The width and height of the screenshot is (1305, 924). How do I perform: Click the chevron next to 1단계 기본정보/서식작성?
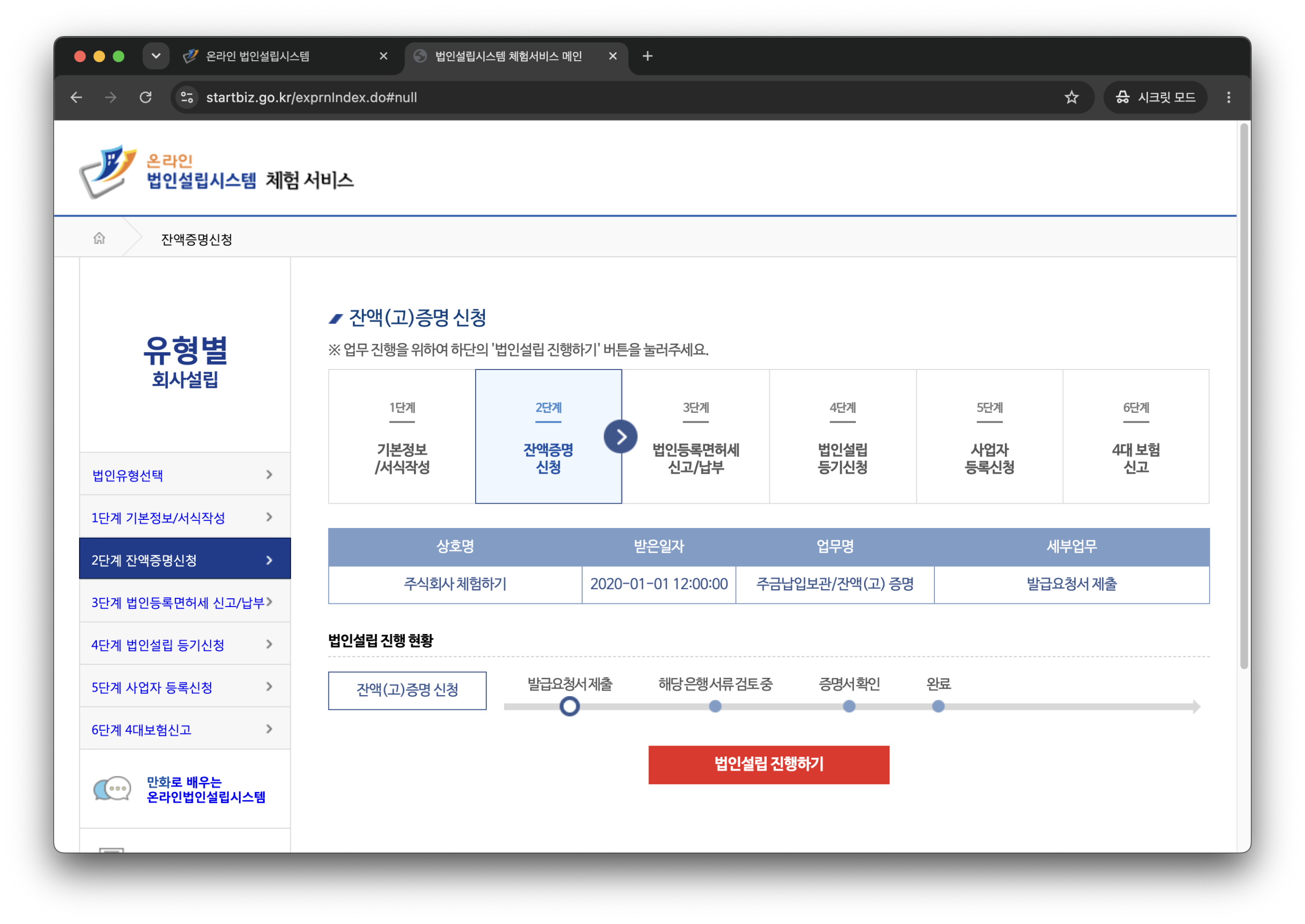click(x=269, y=517)
